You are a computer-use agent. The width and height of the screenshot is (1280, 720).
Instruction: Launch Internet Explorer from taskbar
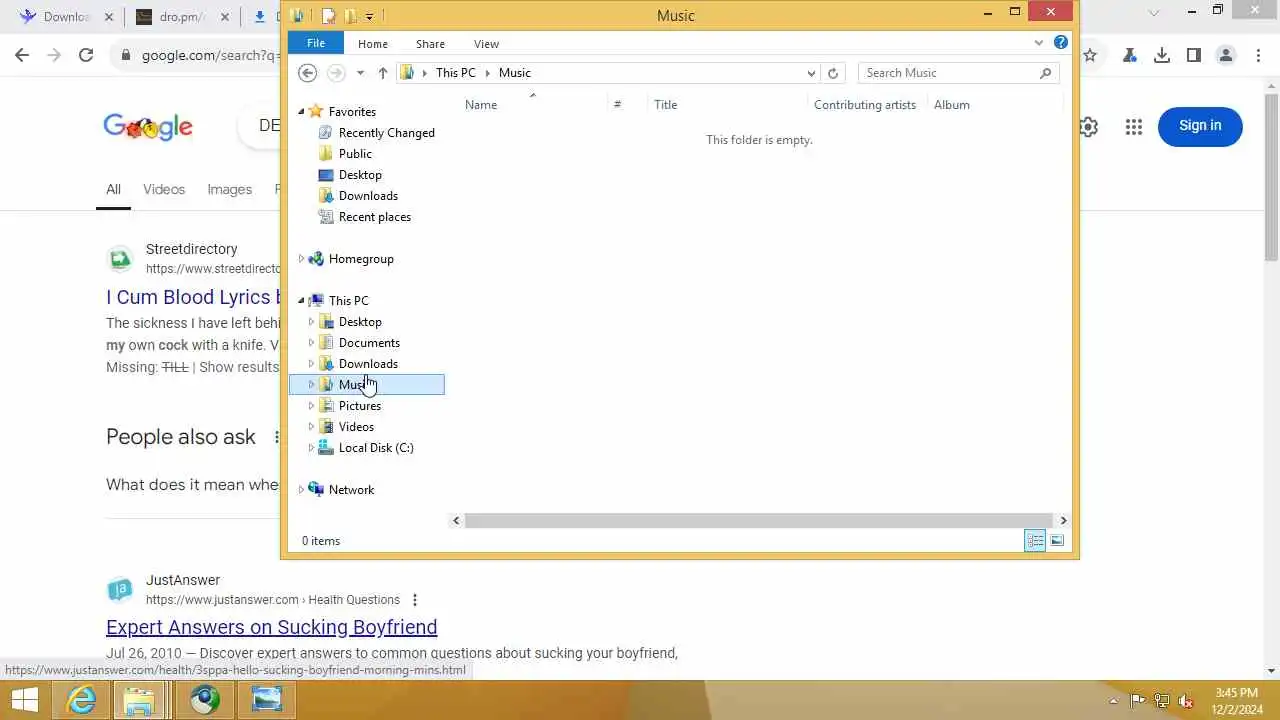(x=81, y=700)
